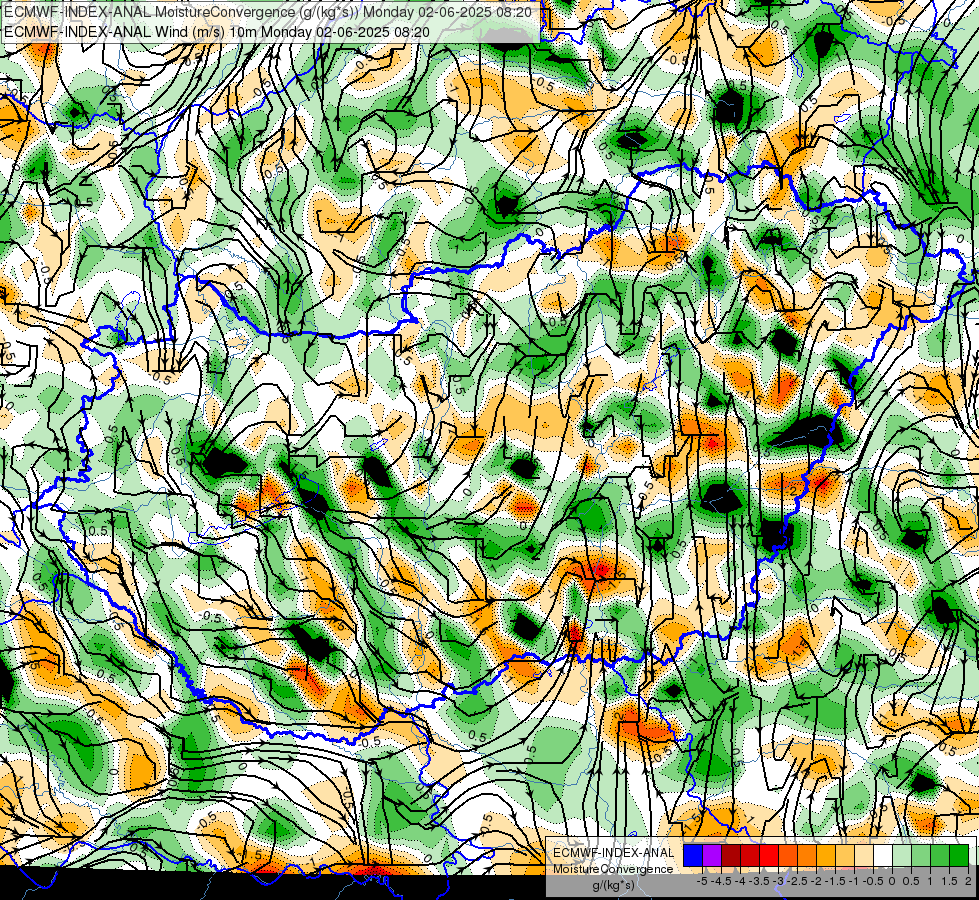Click legend scale value -4.5
The width and height of the screenshot is (979, 900).
point(721,881)
